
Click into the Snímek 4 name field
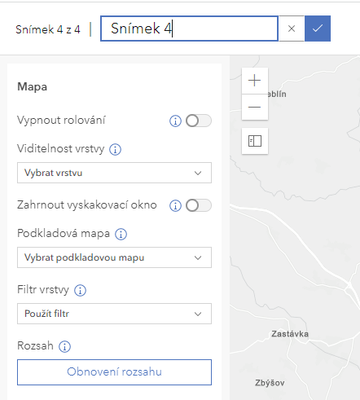pos(189,29)
